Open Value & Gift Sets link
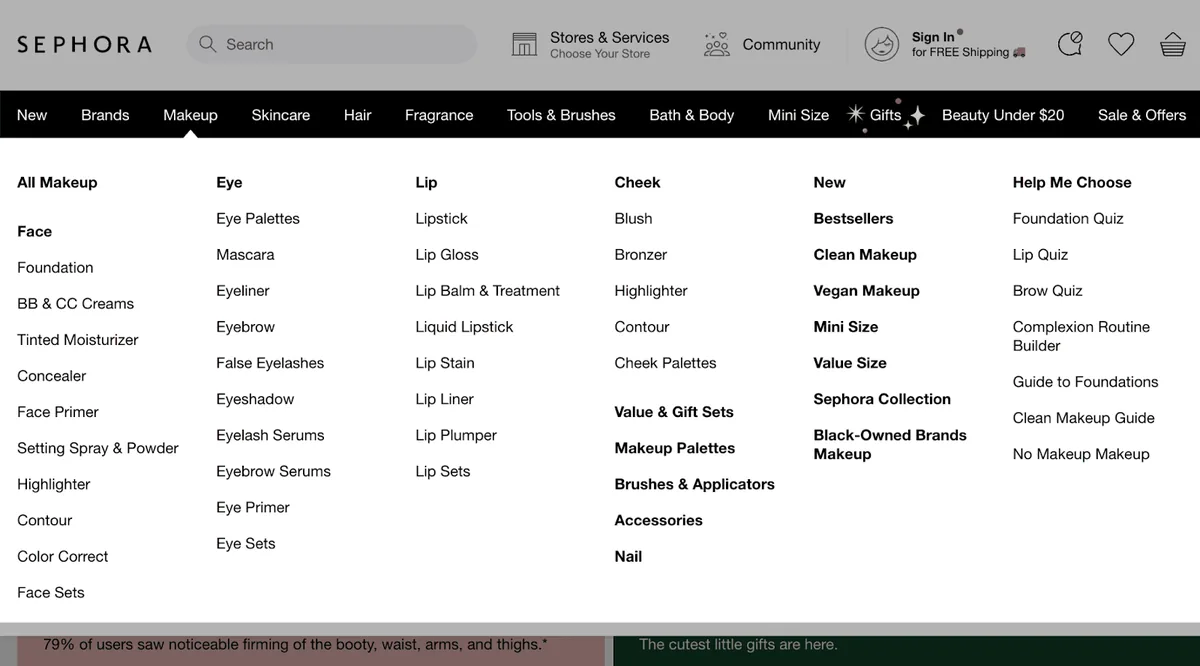1200x666 pixels. 674,411
